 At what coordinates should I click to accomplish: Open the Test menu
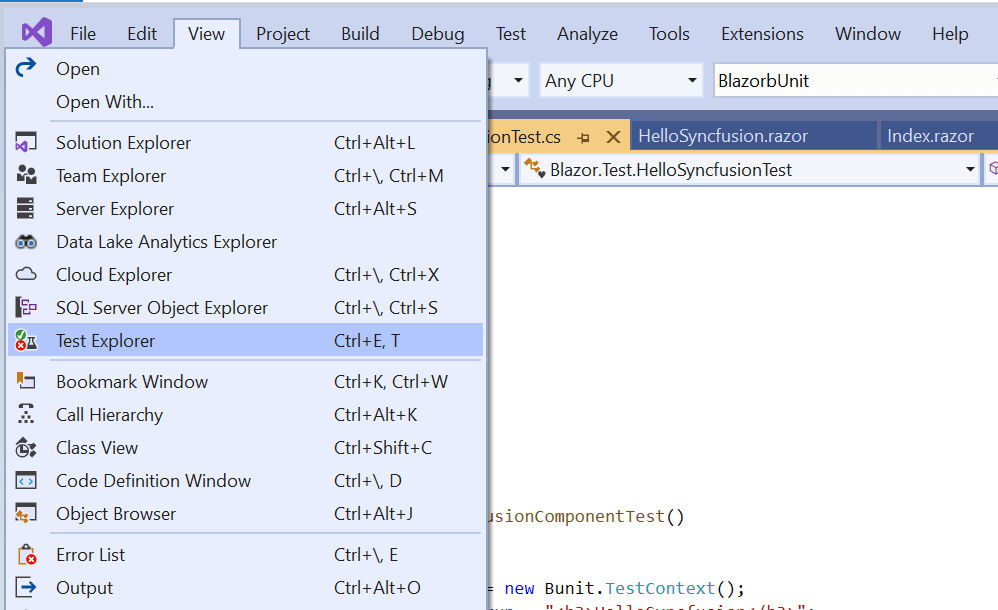[510, 34]
